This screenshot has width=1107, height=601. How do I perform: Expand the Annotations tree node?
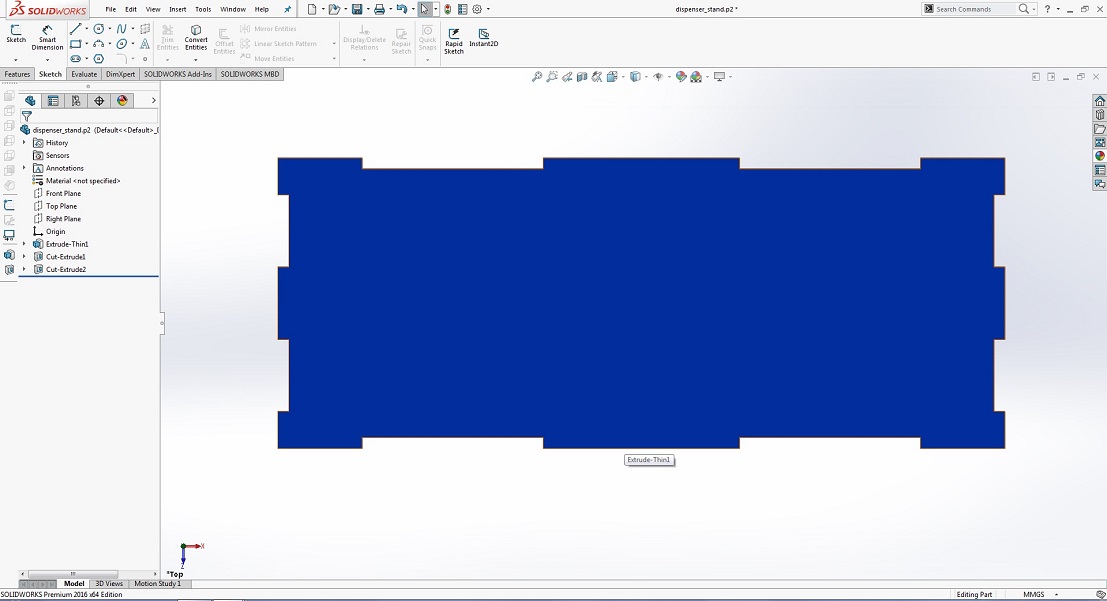tap(24, 168)
